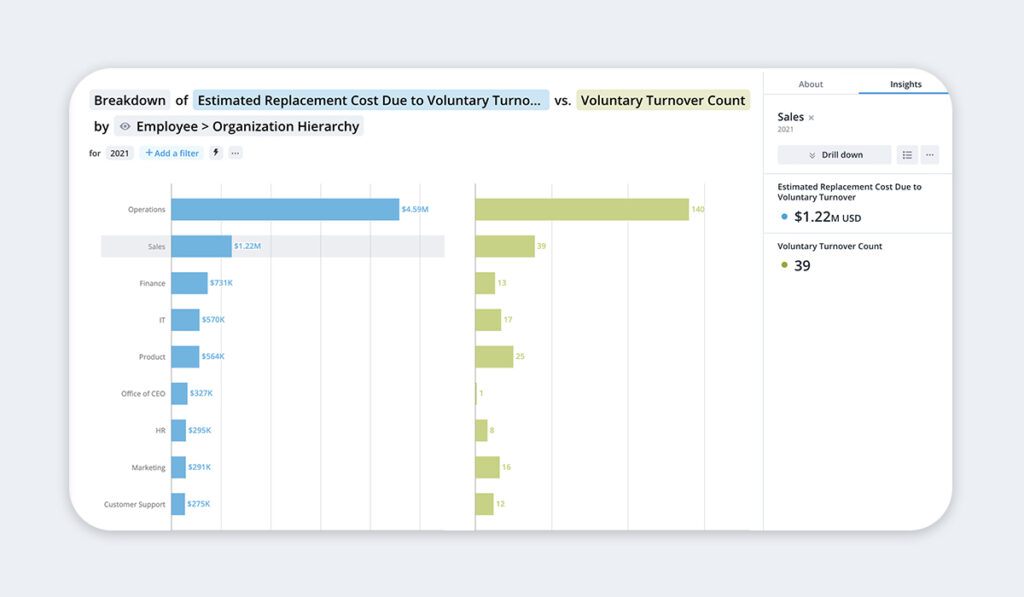This screenshot has width=1024, height=597.
Task: Switch to the About tab
Action: click(x=810, y=84)
